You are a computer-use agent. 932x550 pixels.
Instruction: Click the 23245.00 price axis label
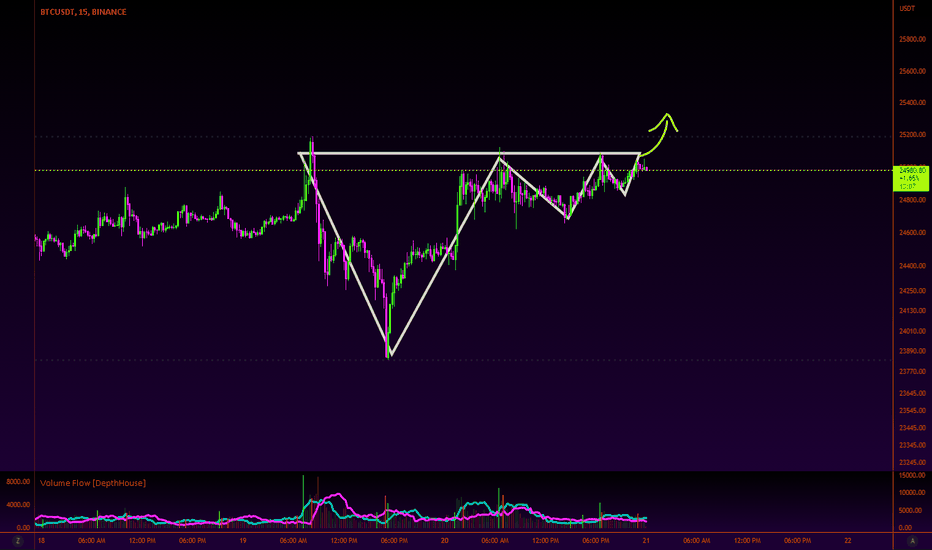(x=912, y=462)
